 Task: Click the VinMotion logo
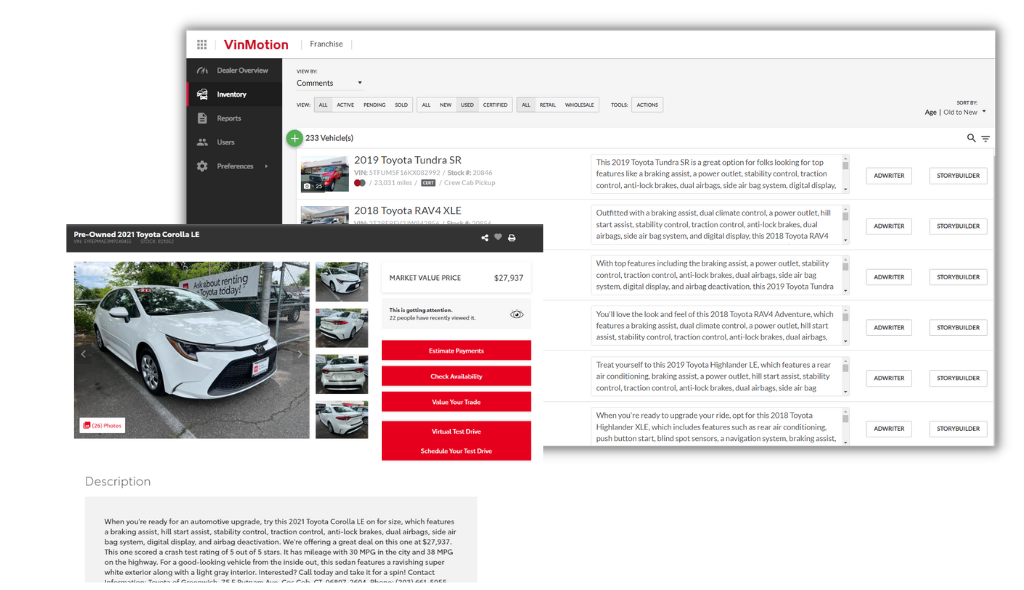coord(256,44)
